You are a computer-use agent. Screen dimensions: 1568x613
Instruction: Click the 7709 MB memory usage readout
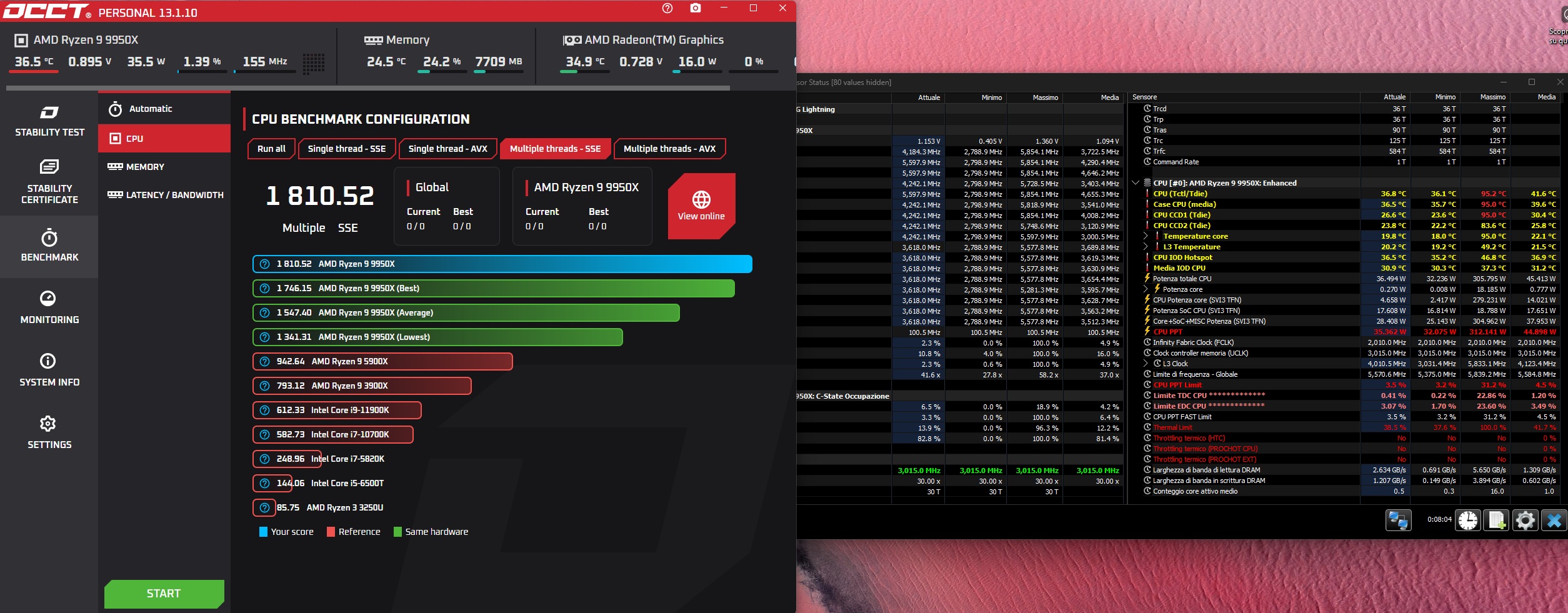point(499,62)
